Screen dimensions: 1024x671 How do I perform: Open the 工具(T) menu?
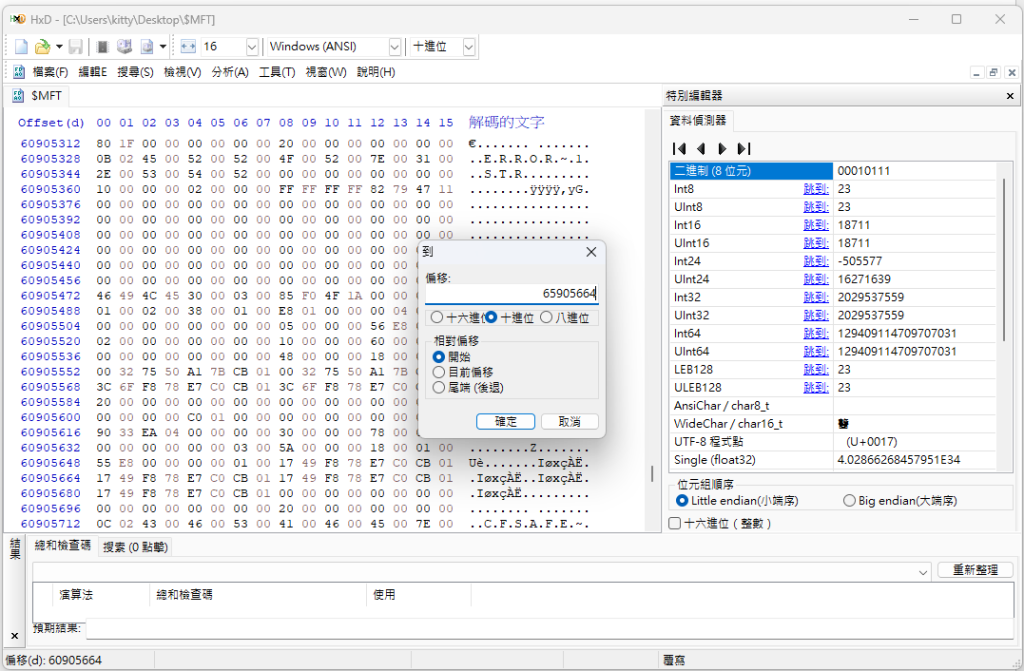coord(277,72)
